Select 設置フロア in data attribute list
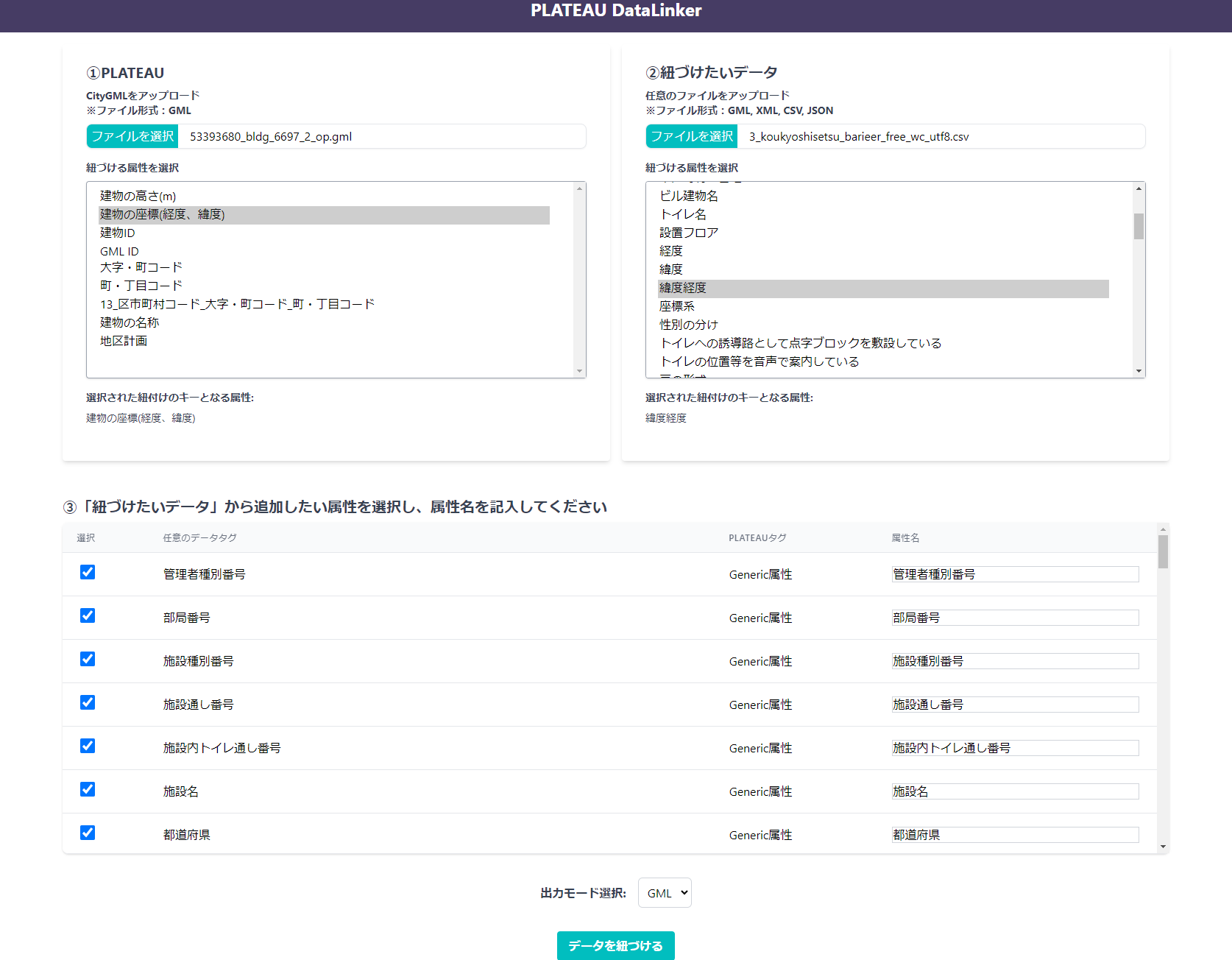 883,233
